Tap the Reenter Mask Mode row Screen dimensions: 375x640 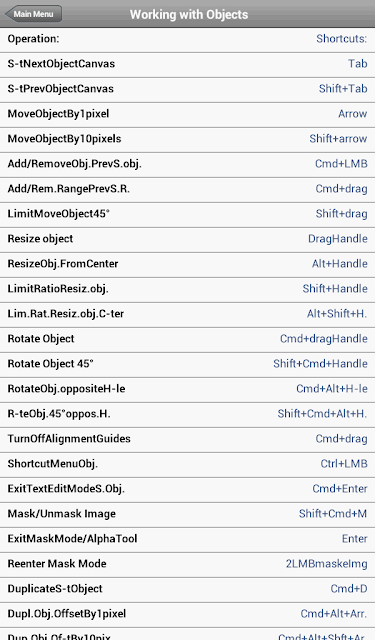coord(187,564)
